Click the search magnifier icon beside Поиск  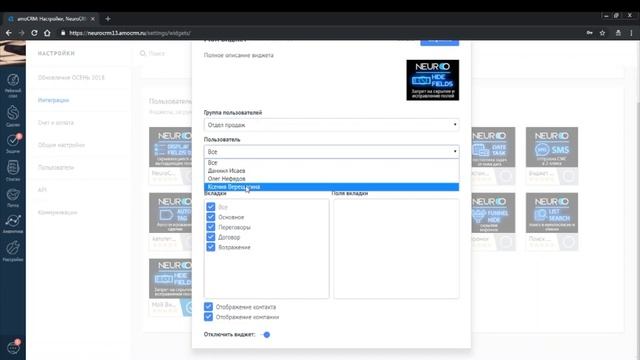click(143, 53)
